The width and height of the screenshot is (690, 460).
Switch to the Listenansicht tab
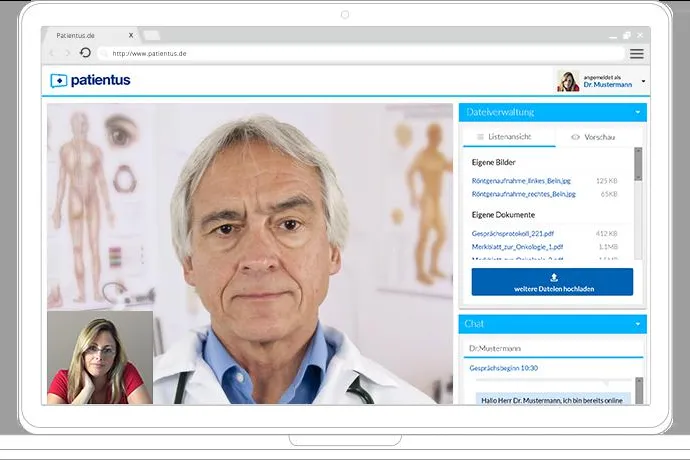pyautogui.click(x=509, y=137)
